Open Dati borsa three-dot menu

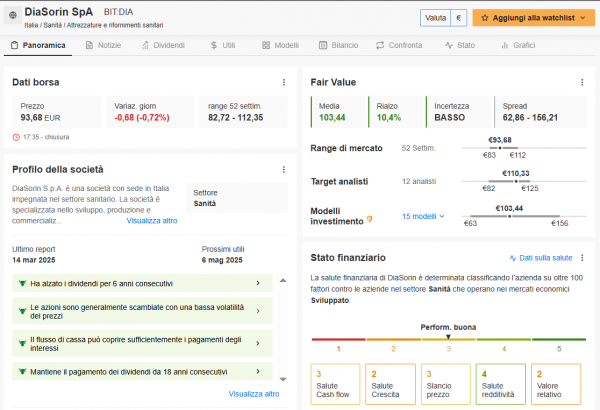tap(284, 82)
